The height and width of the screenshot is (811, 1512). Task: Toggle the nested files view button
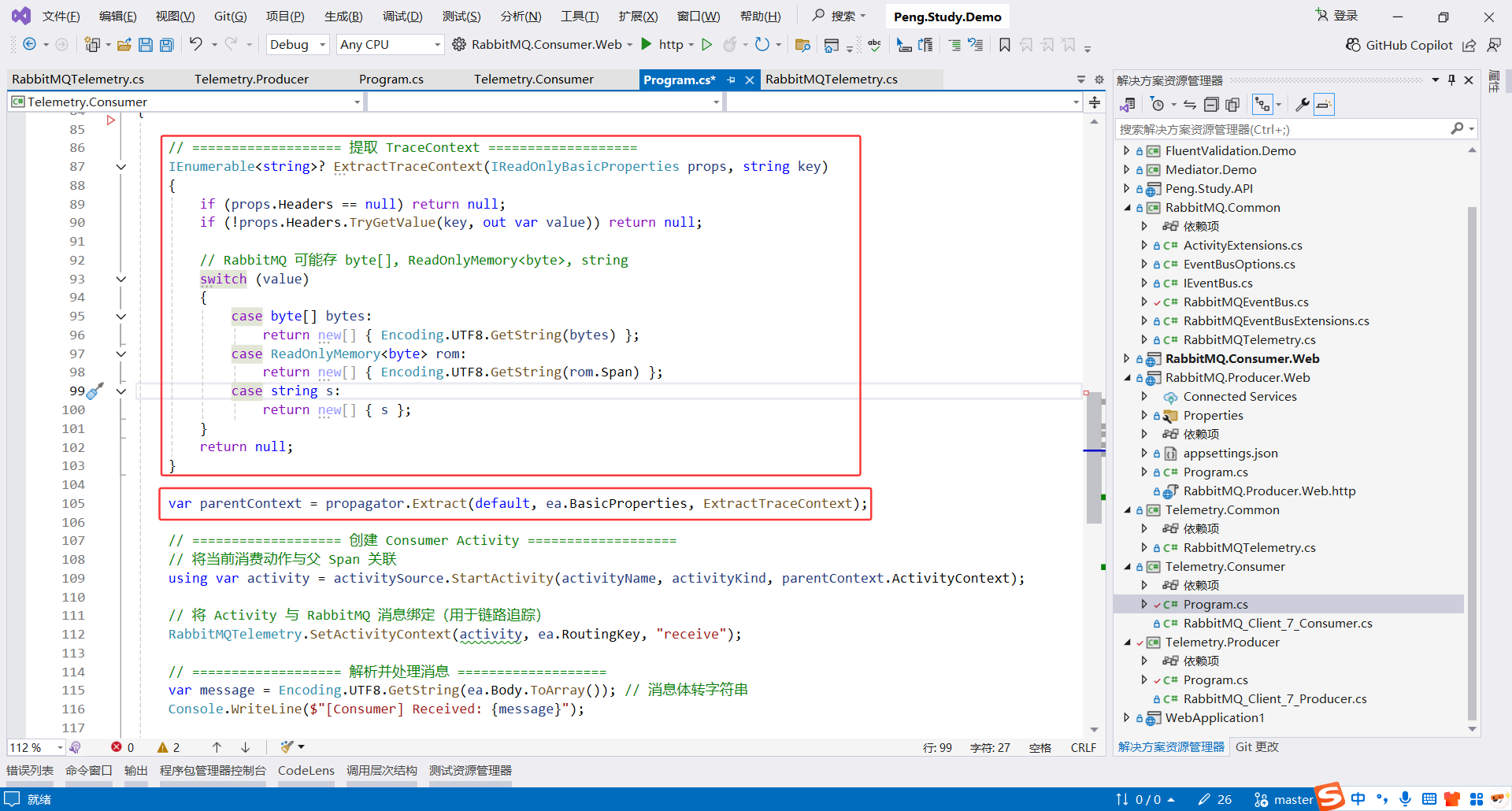click(1262, 105)
